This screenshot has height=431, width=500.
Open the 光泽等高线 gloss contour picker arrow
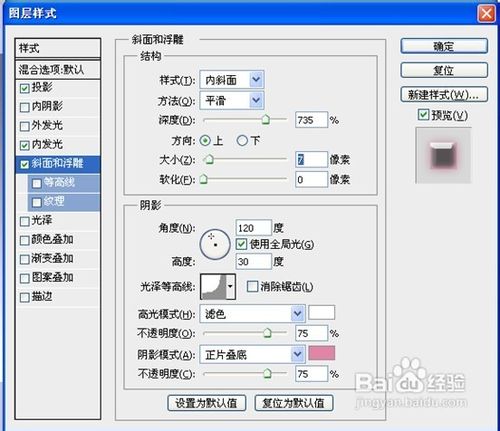coord(231,286)
